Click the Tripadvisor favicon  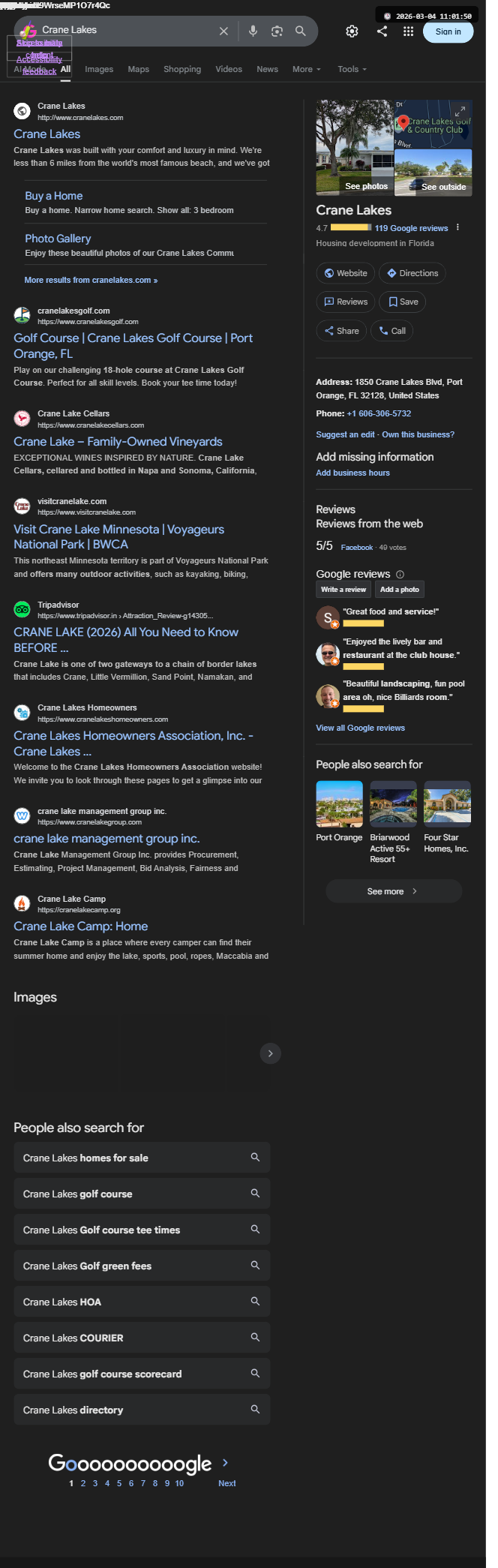(x=22, y=609)
